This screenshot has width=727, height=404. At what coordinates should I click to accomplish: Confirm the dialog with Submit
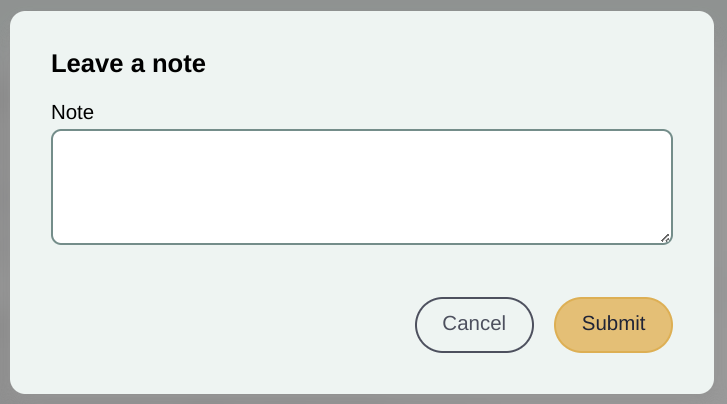[613, 325]
